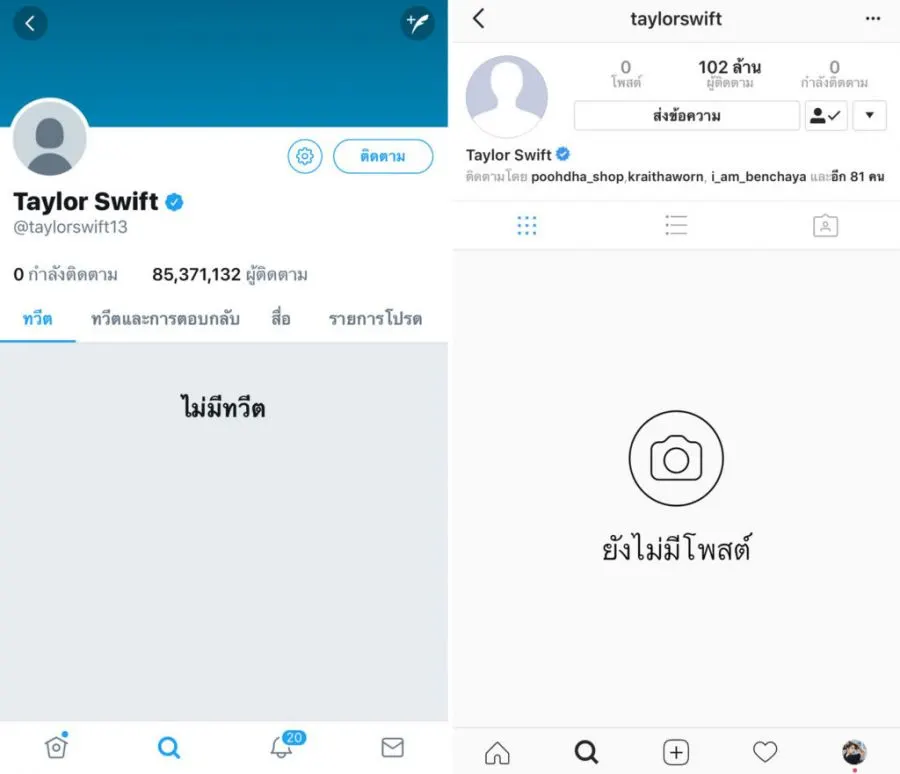900x774 pixels.
Task: Tap the Twitter search magnifier icon
Action: pyautogui.click(x=169, y=748)
